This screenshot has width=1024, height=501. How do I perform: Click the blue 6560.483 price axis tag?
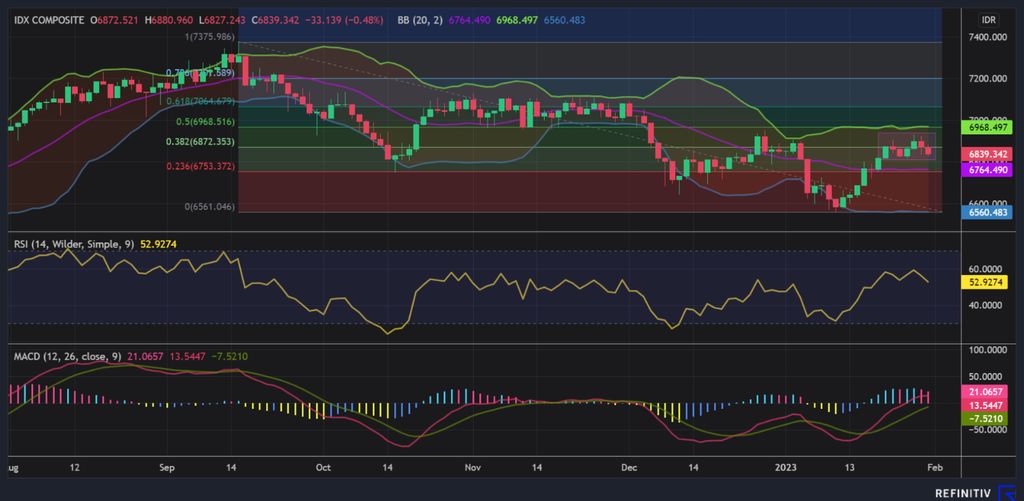point(987,212)
